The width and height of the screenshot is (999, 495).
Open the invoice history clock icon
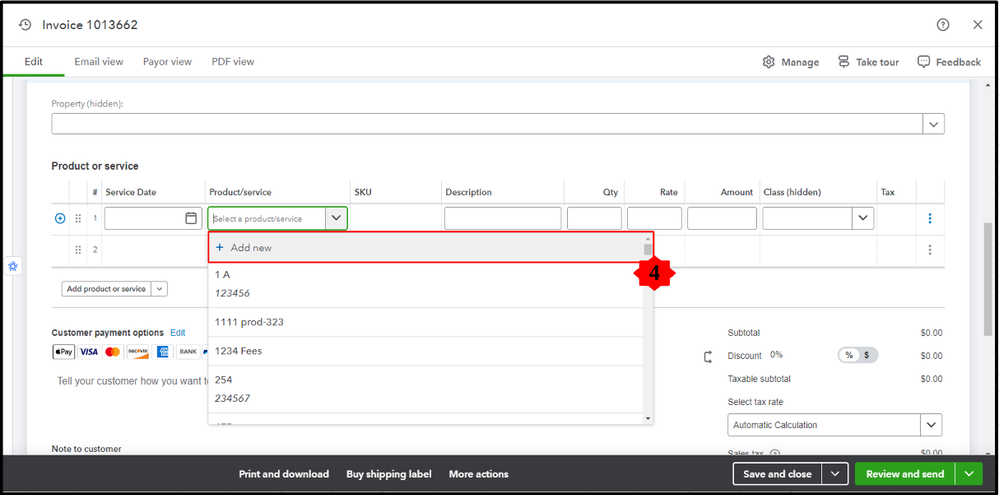25,25
